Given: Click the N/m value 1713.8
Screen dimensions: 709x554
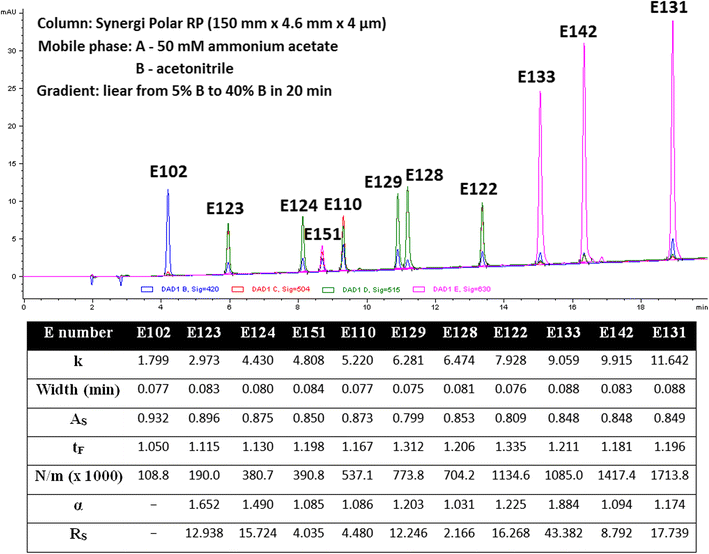Looking at the screenshot, I should coord(670,475).
